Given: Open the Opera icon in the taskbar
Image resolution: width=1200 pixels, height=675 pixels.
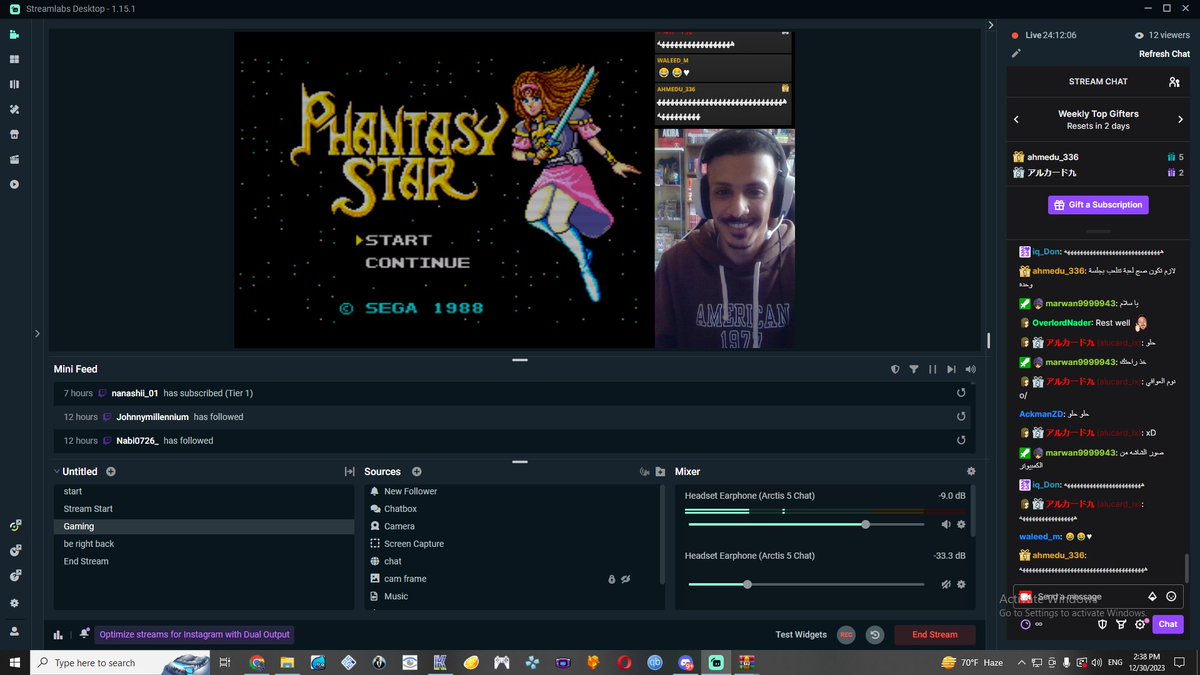Looking at the screenshot, I should click(x=624, y=663).
